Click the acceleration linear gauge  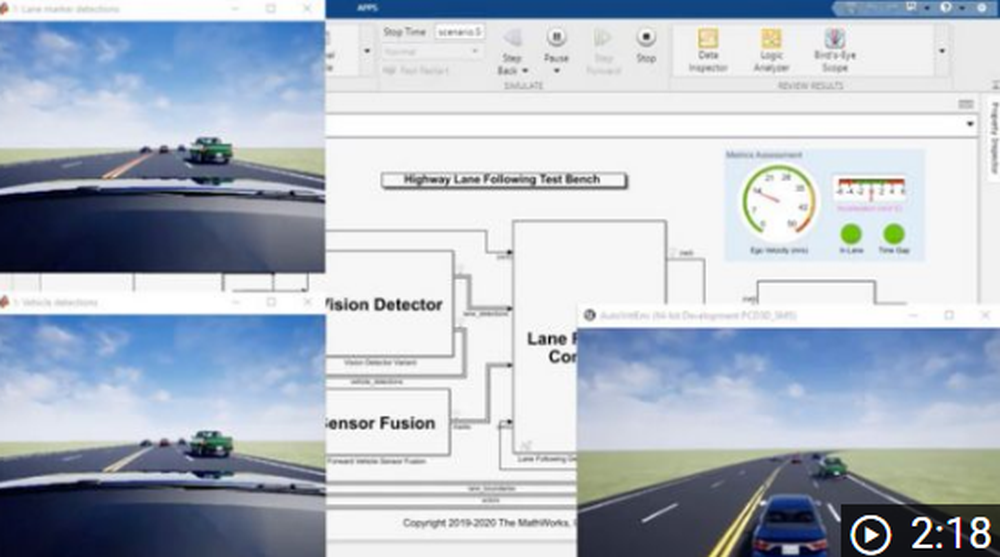click(x=870, y=189)
